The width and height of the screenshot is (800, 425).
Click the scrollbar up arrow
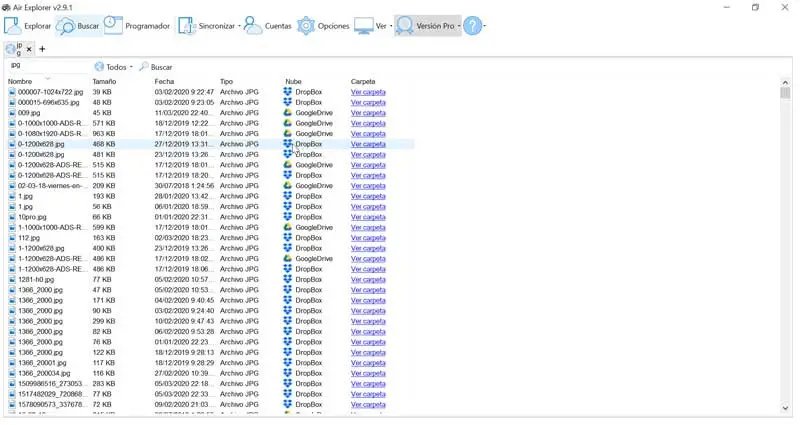click(x=785, y=82)
